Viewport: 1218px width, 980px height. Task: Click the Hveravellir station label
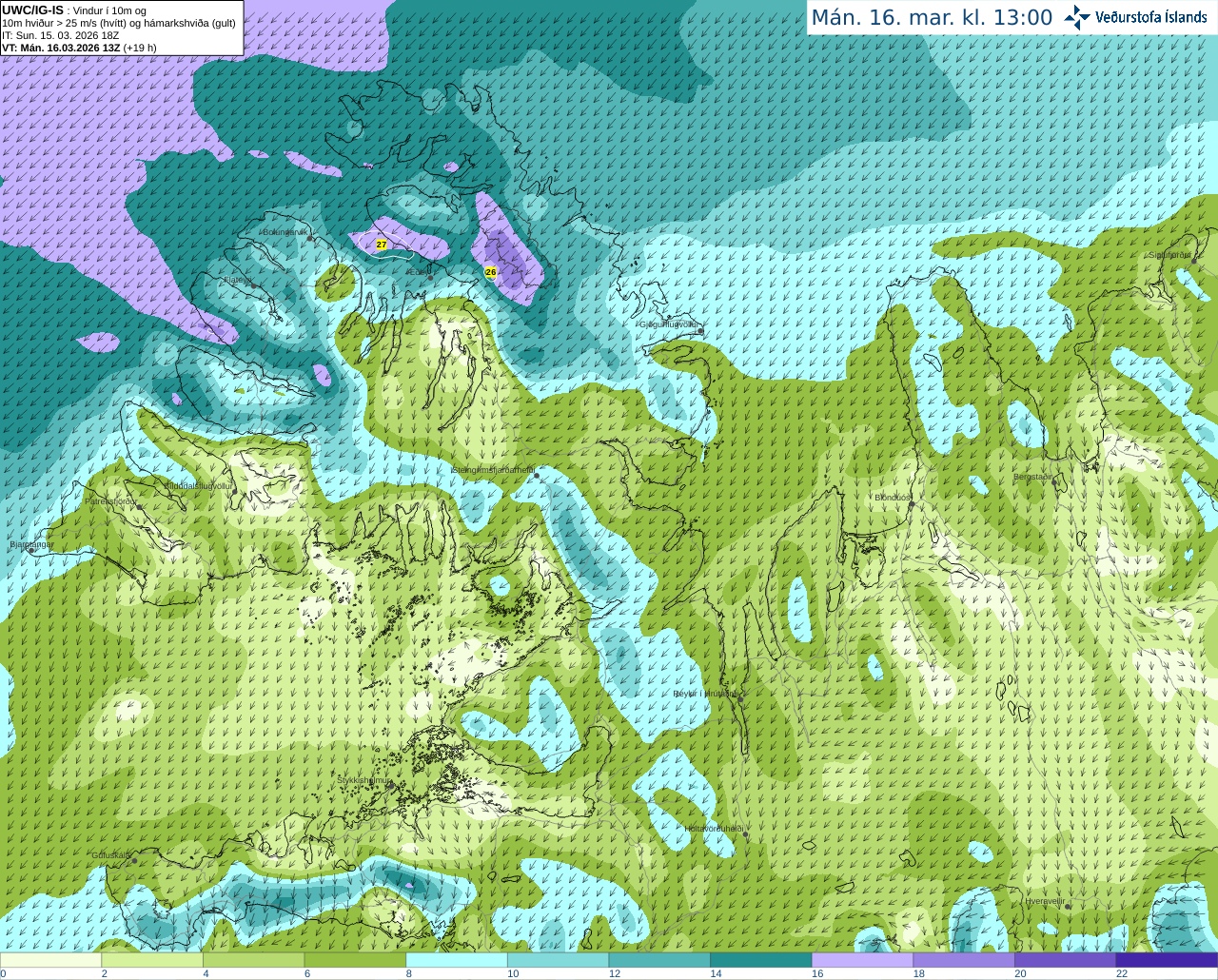pyautogui.click(x=1045, y=900)
